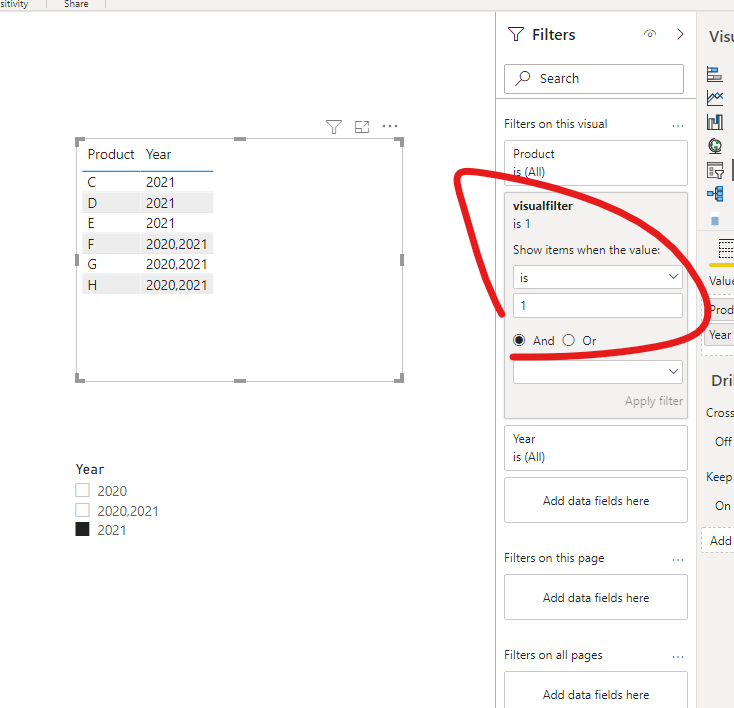The height and width of the screenshot is (708, 734).
Task: Click table cell with product E
Action: (x=111, y=223)
